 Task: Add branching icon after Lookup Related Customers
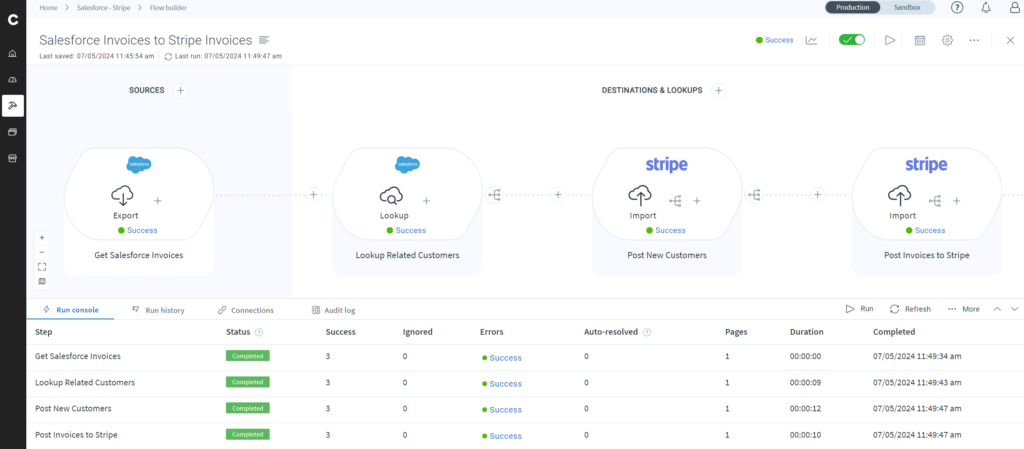point(494,194)
